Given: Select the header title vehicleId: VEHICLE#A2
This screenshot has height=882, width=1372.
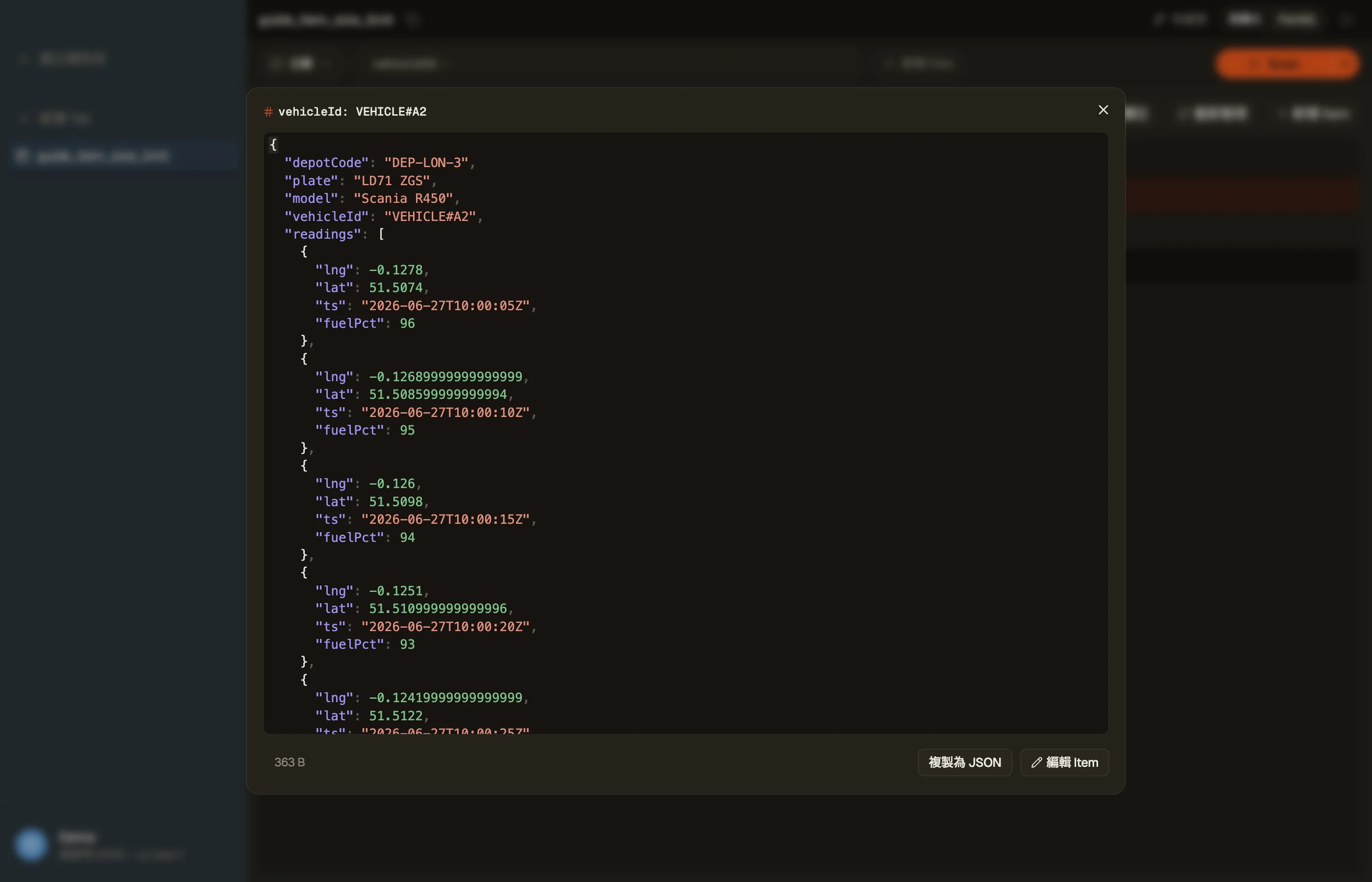Looking at the screenshot, I should pos(352,112).
